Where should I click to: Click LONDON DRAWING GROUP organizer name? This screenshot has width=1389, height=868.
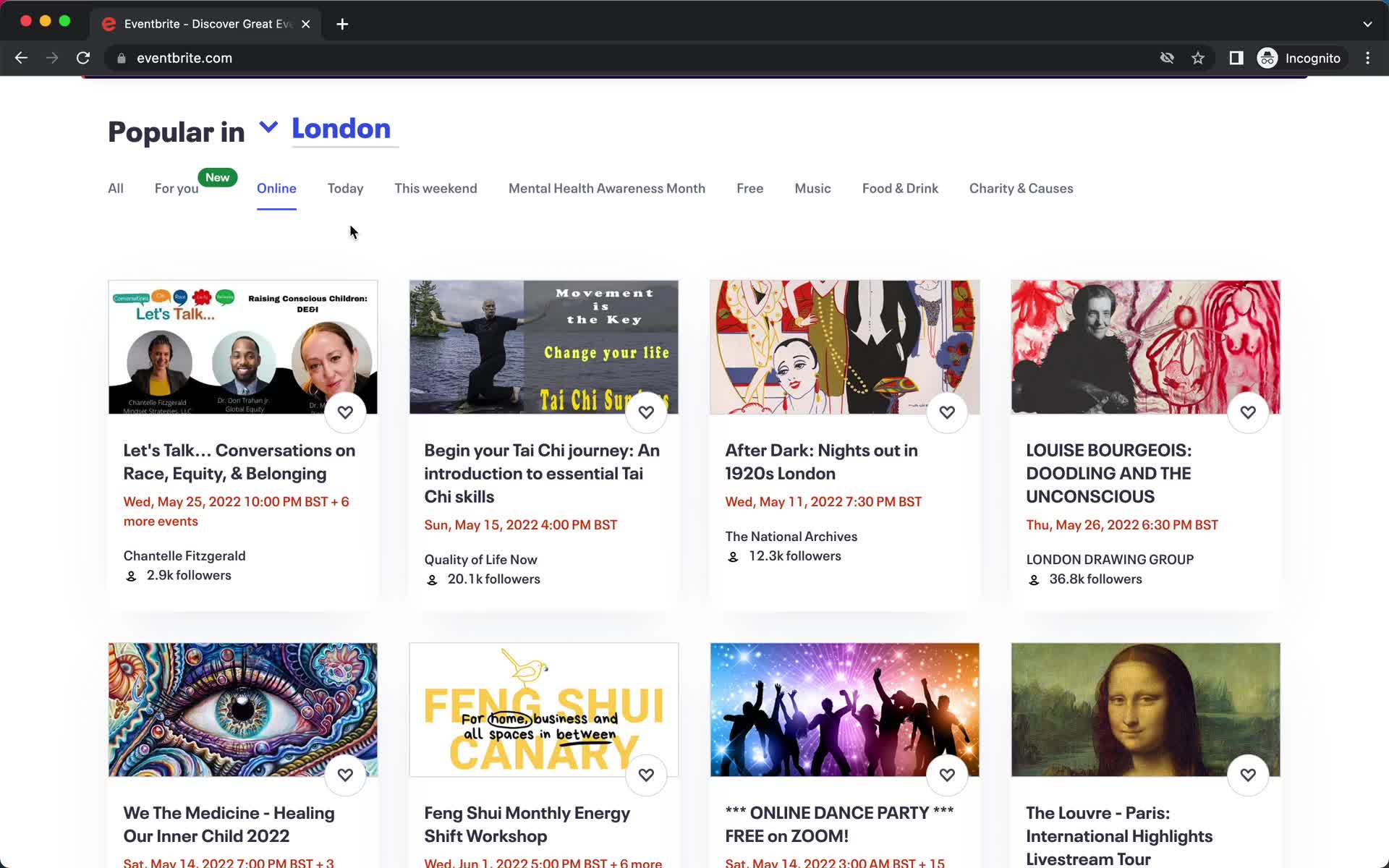(1110, 559)
